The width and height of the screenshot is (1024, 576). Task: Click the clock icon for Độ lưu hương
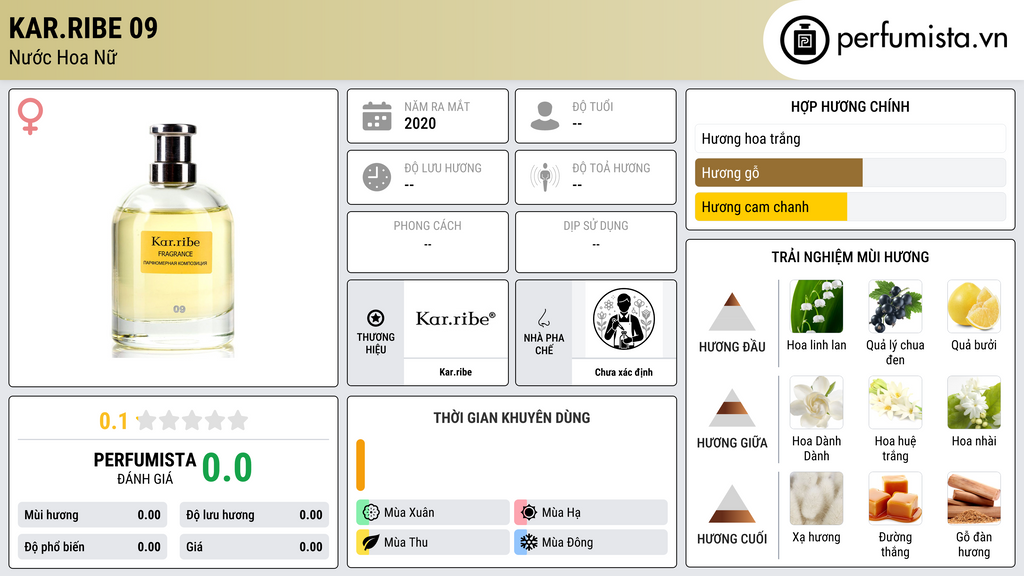pyautogui.click(x=377, y=177)
